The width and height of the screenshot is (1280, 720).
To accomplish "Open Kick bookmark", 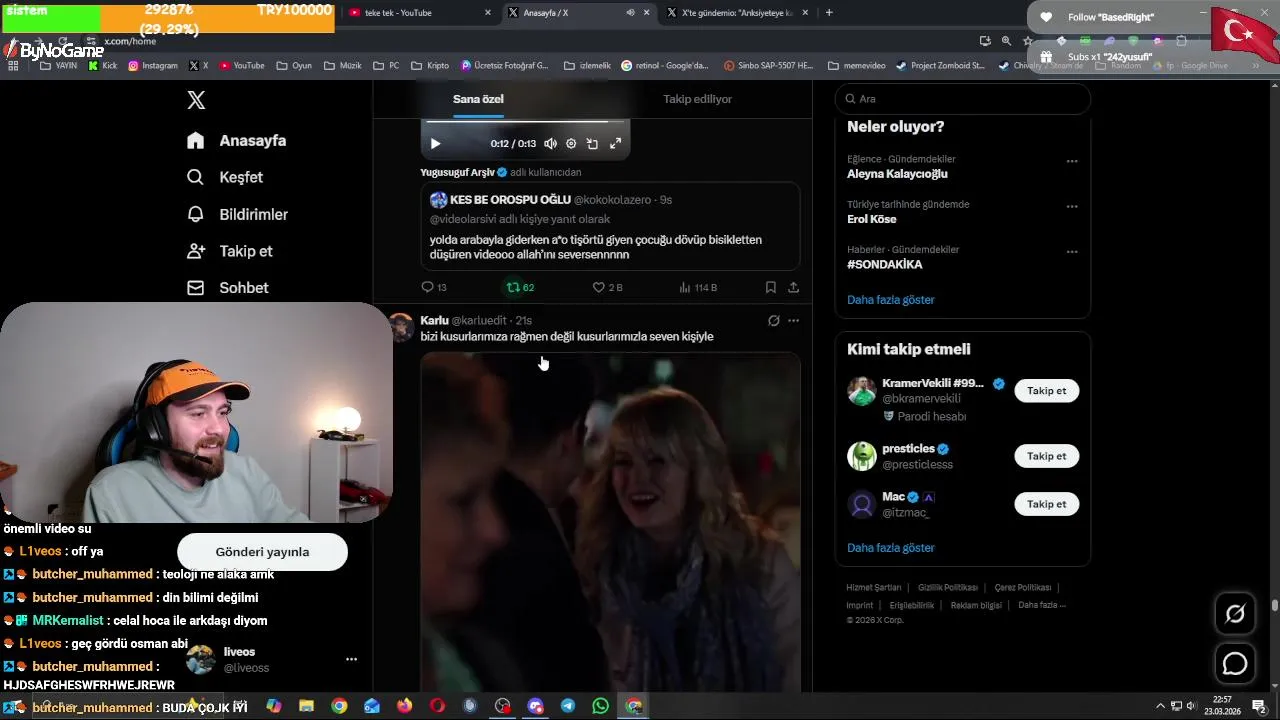I will tap(102, 66).
